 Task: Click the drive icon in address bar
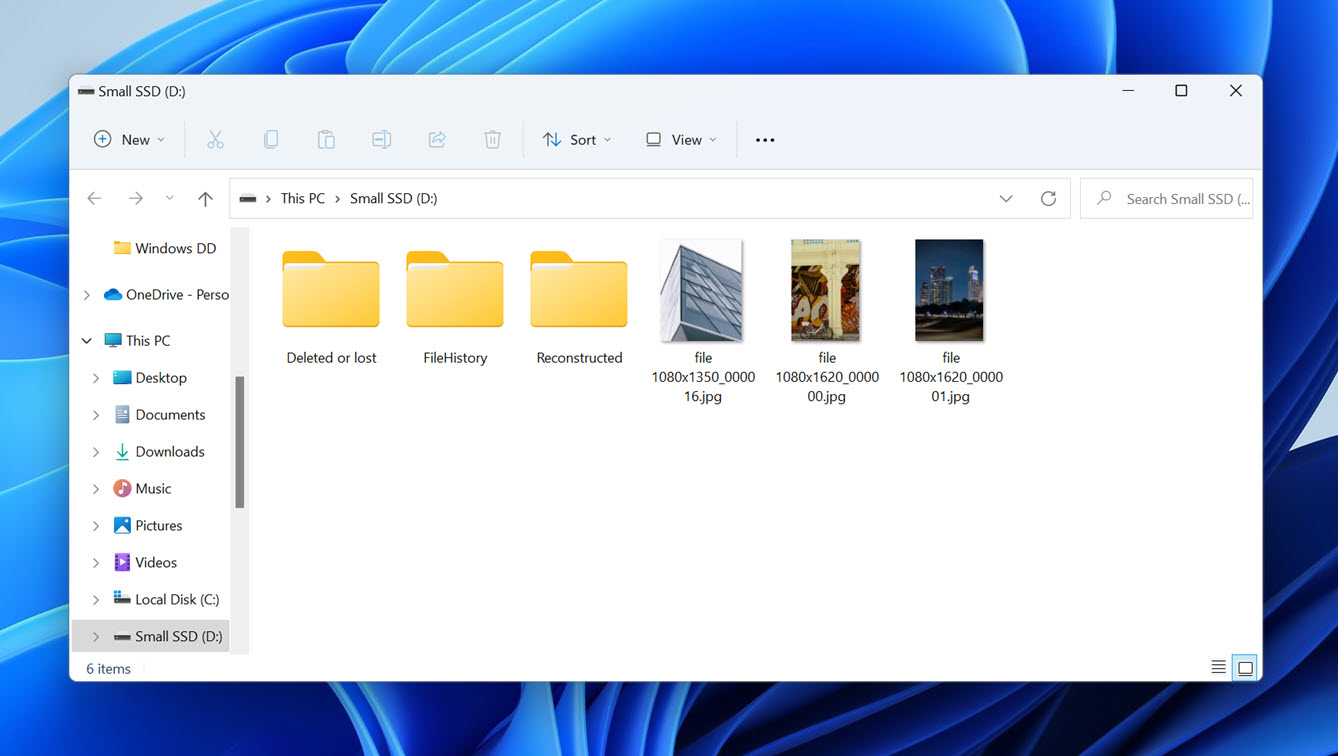[x=248, y=199]
